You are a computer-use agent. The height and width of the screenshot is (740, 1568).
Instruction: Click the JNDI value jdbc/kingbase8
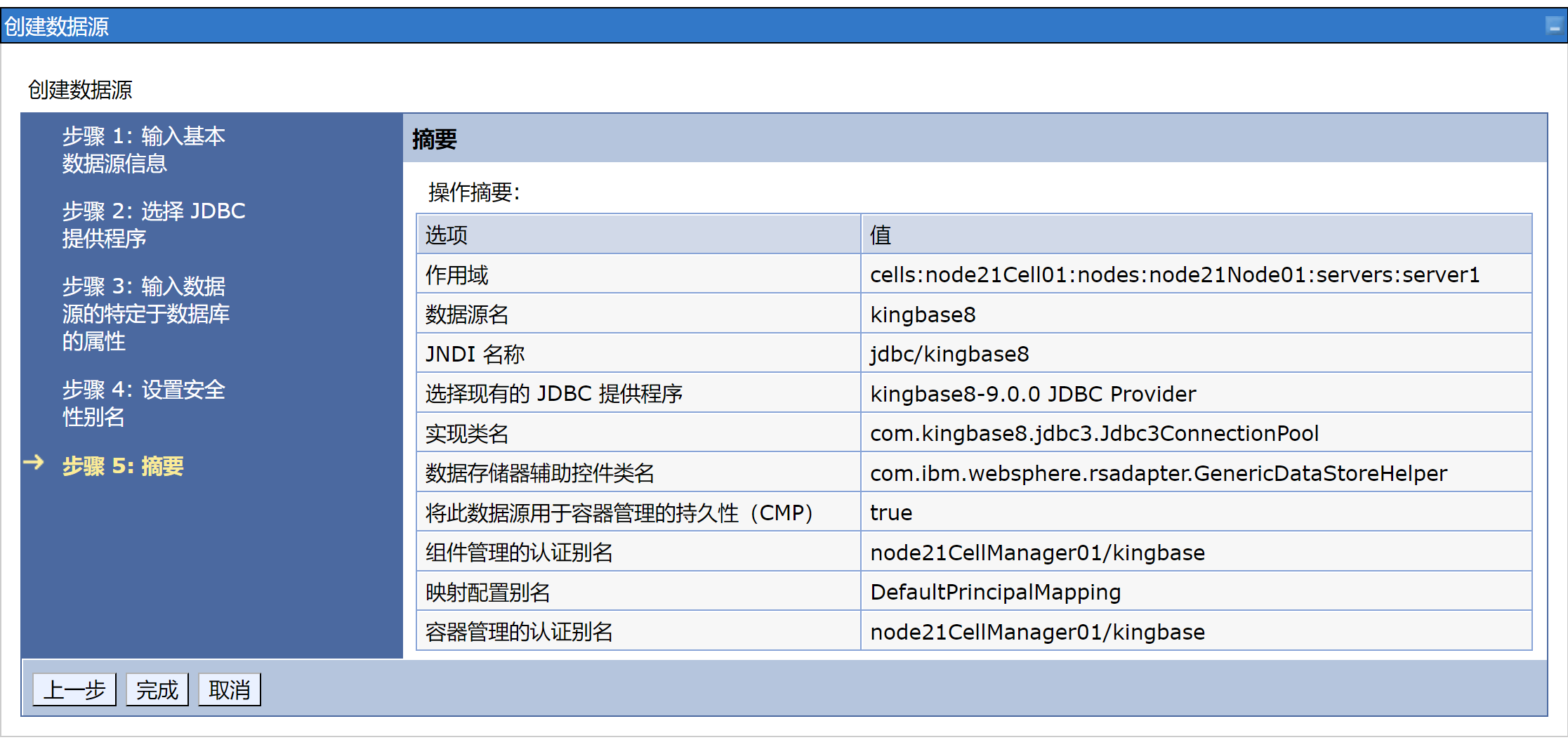(949, 354)
